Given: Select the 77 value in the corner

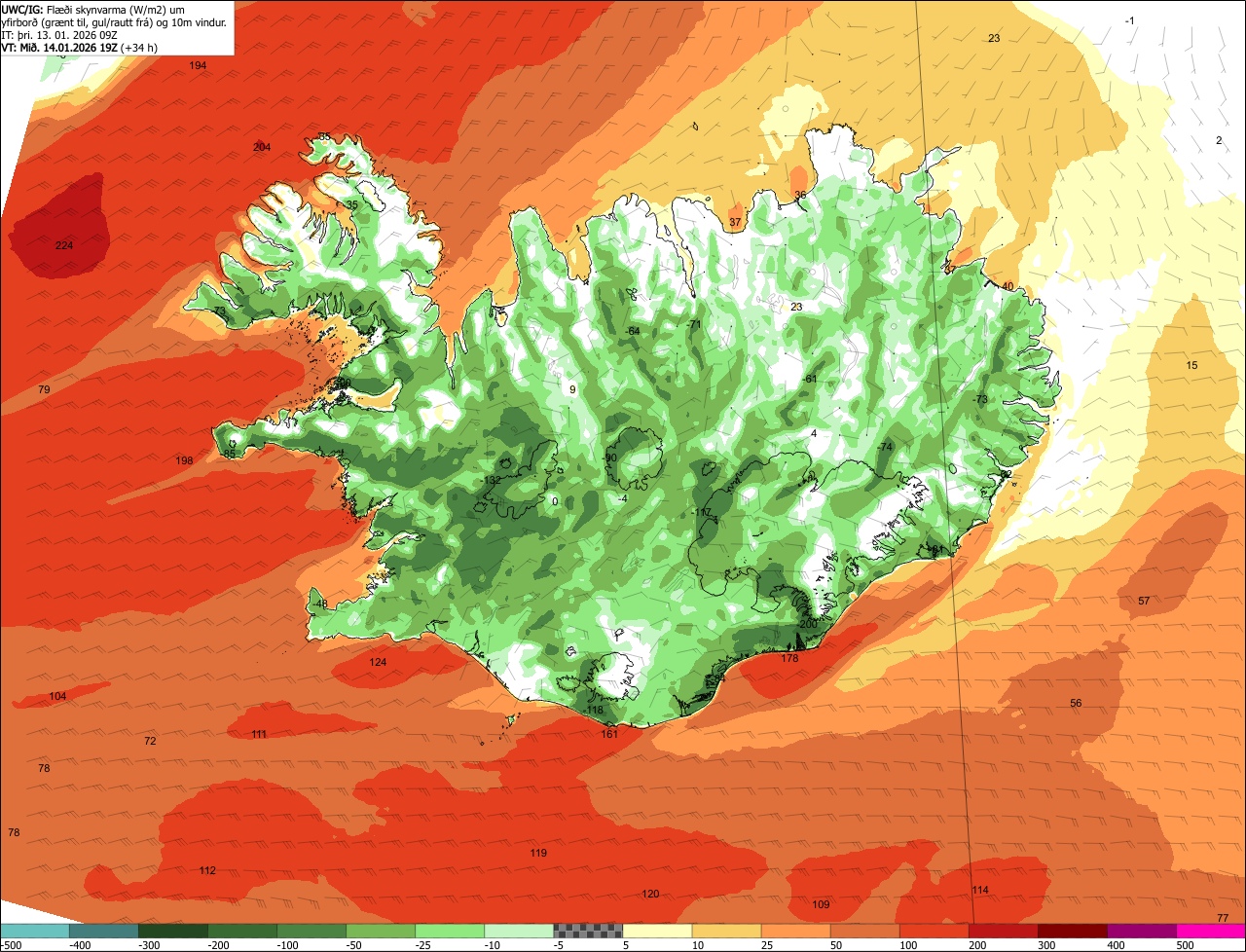Looking at the screenshot, I should [1223, 918].
